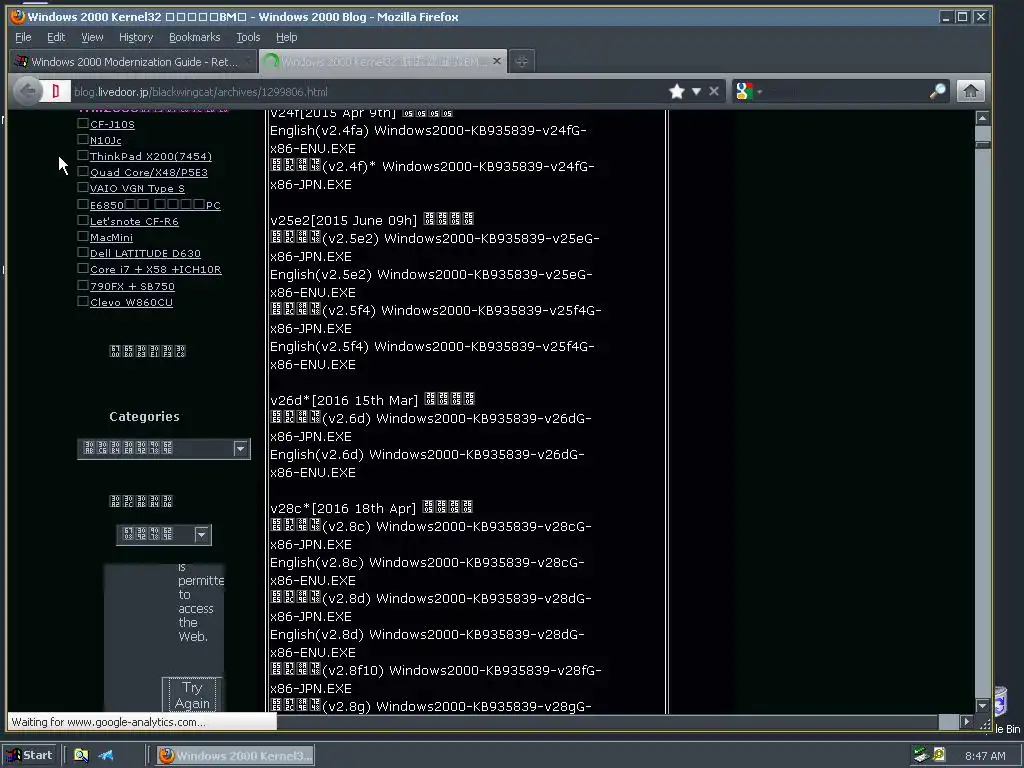Open the N10Jc link

tap(106, 140)
